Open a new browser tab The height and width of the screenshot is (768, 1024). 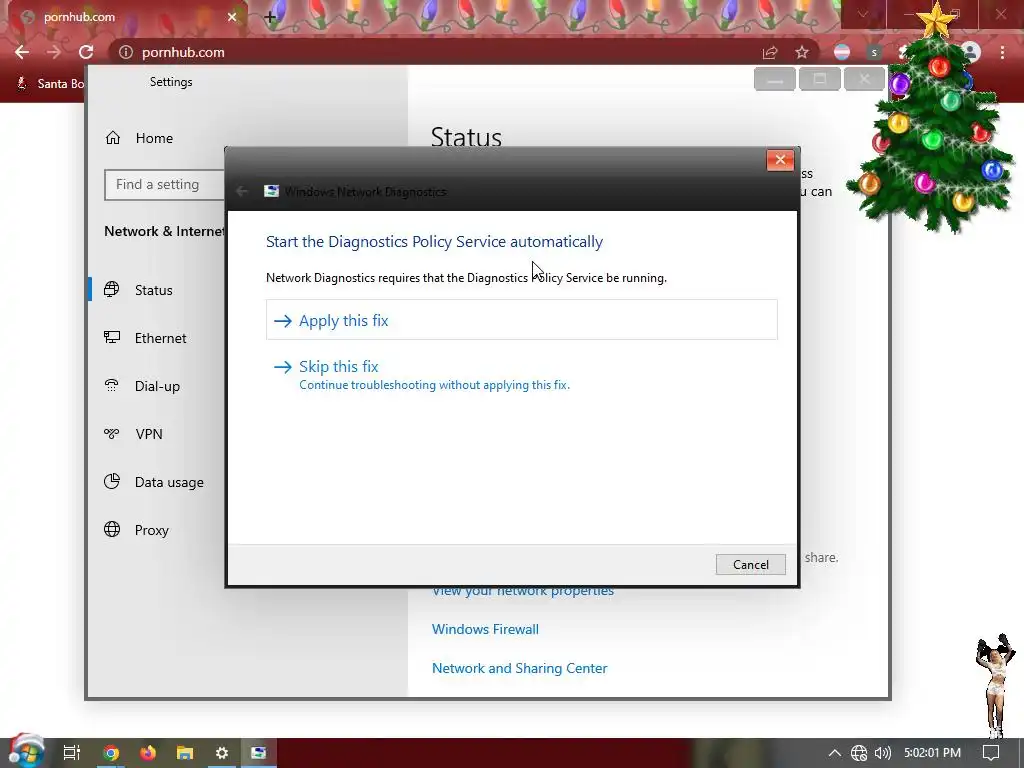(270, 17)
